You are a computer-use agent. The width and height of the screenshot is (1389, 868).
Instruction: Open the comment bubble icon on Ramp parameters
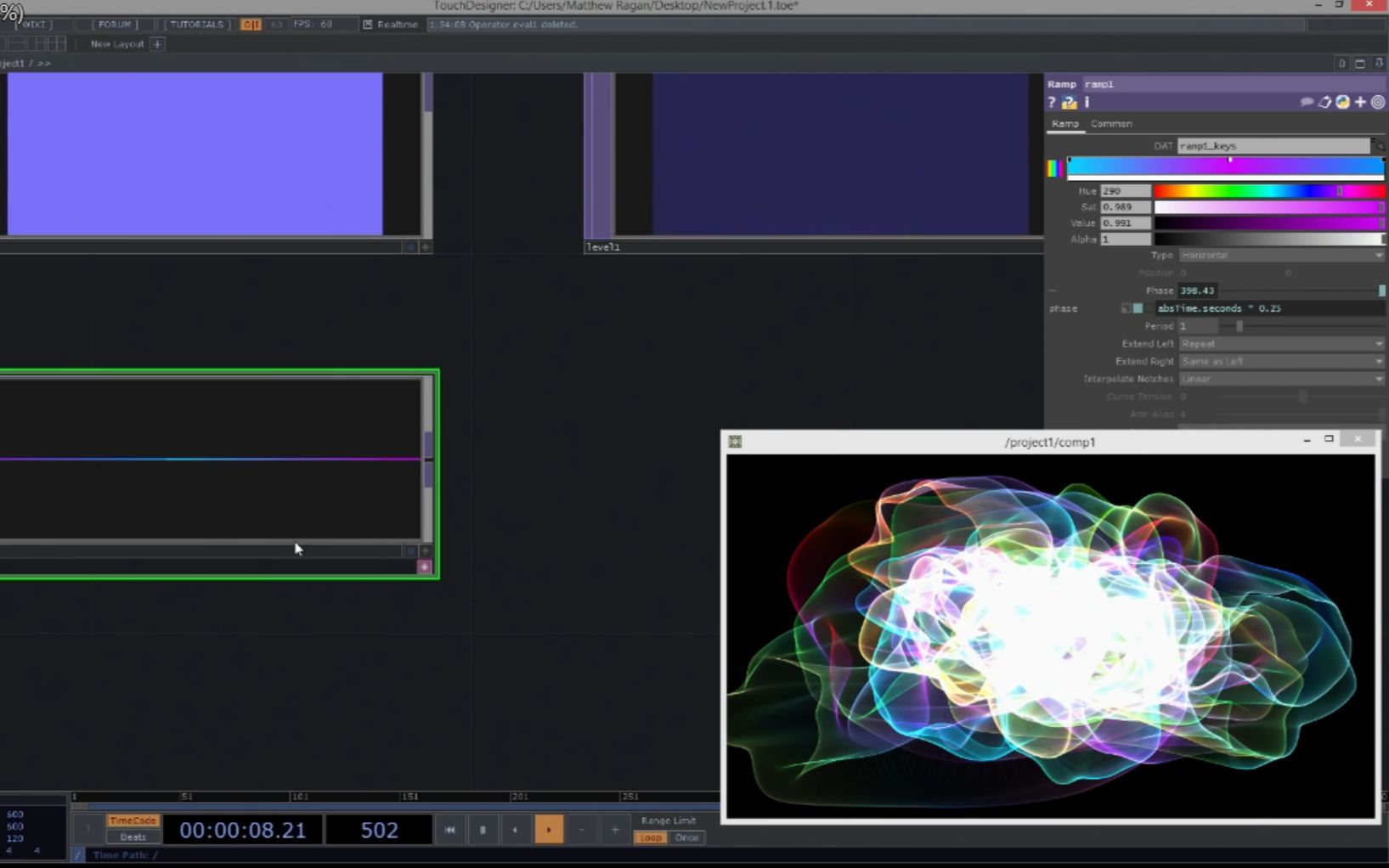[x=1307, y=103]
